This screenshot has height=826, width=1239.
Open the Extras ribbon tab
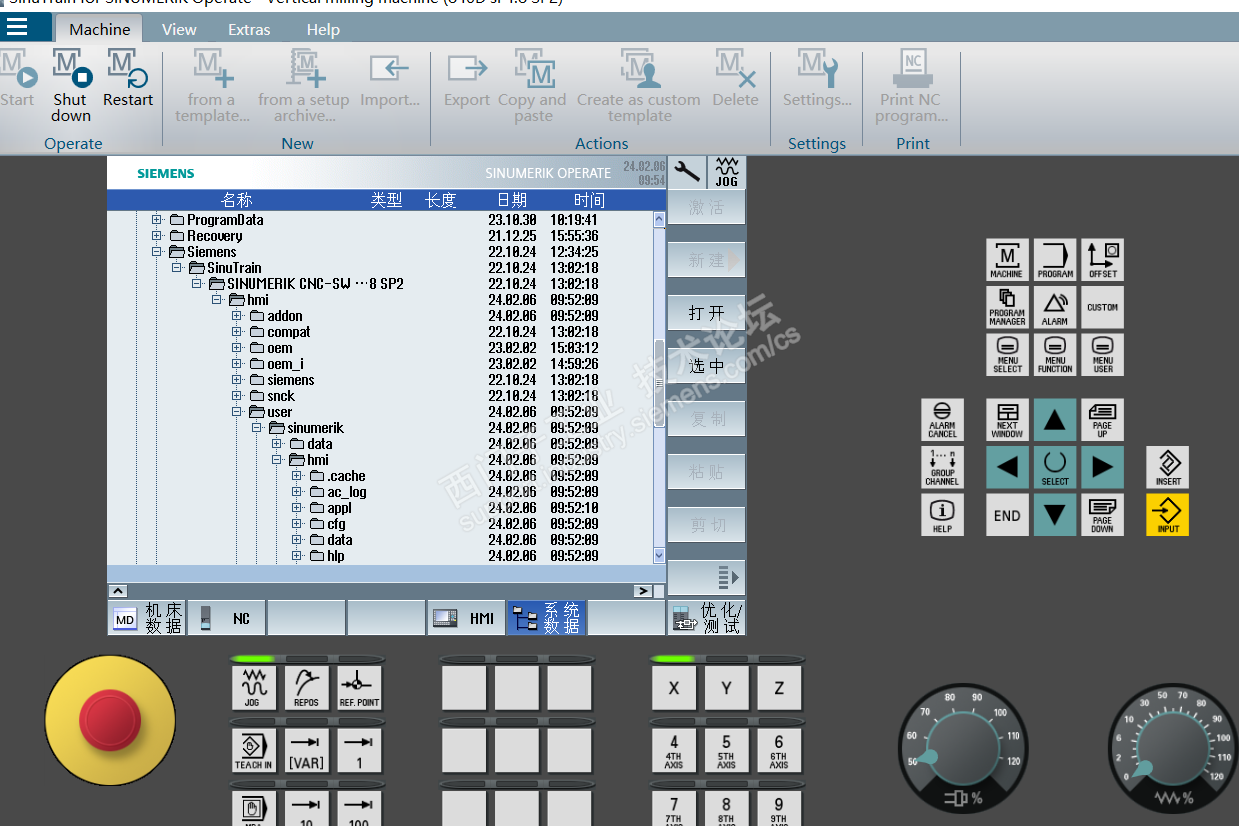[x=249, y=29]
